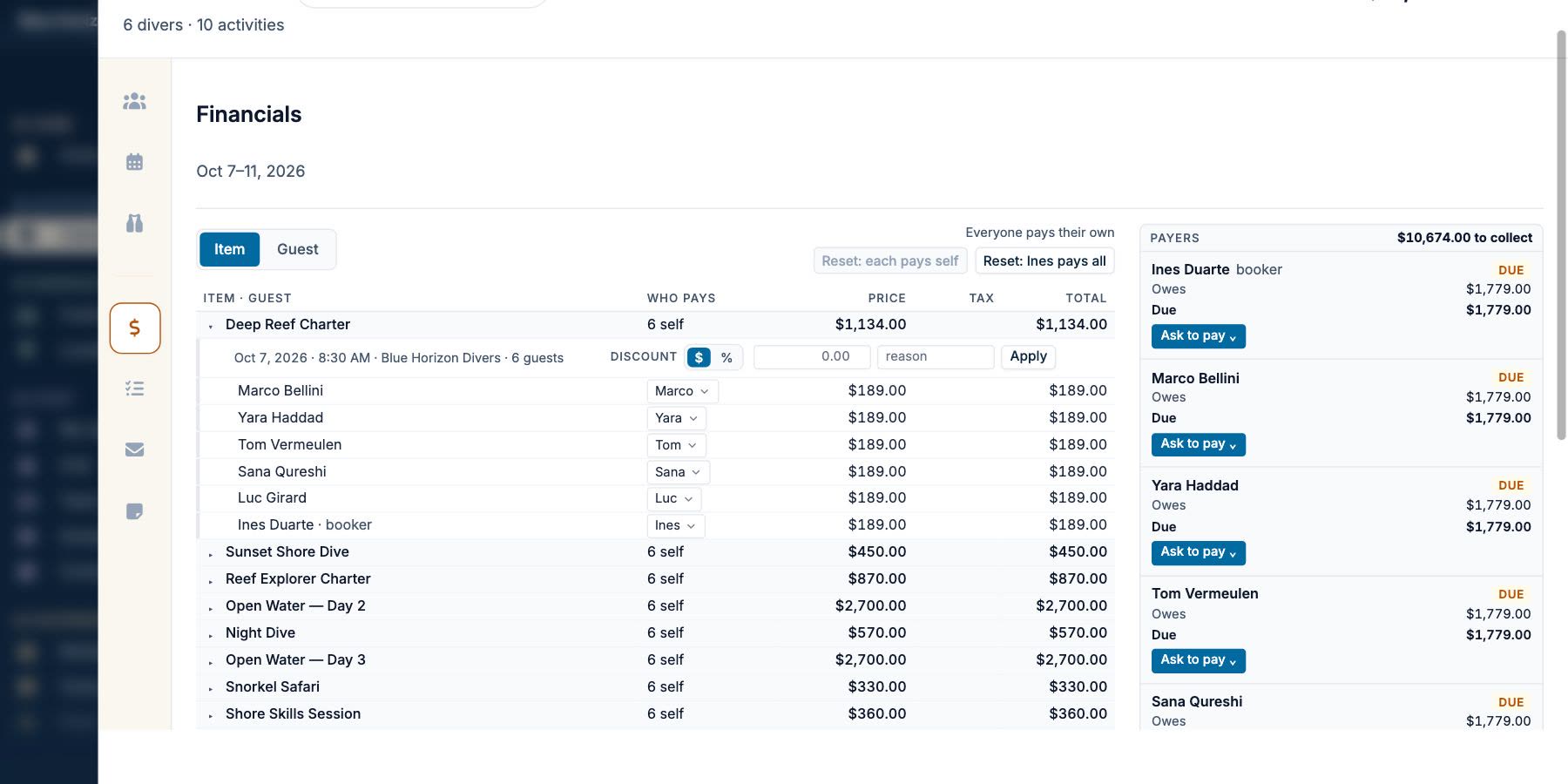
Task: Open who-pays dropdown for Yara Haddad
Action: (677, 418)
